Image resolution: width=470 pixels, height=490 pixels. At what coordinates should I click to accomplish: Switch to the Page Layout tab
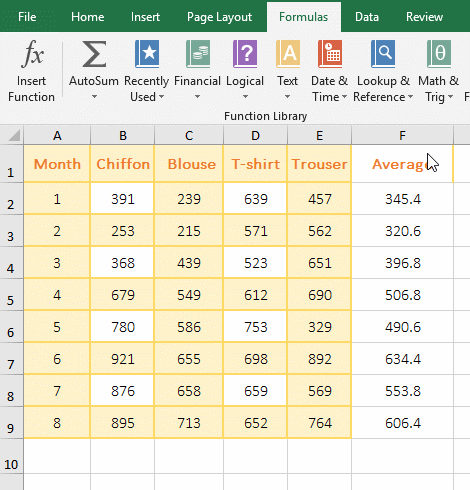(x=219, y=17)
